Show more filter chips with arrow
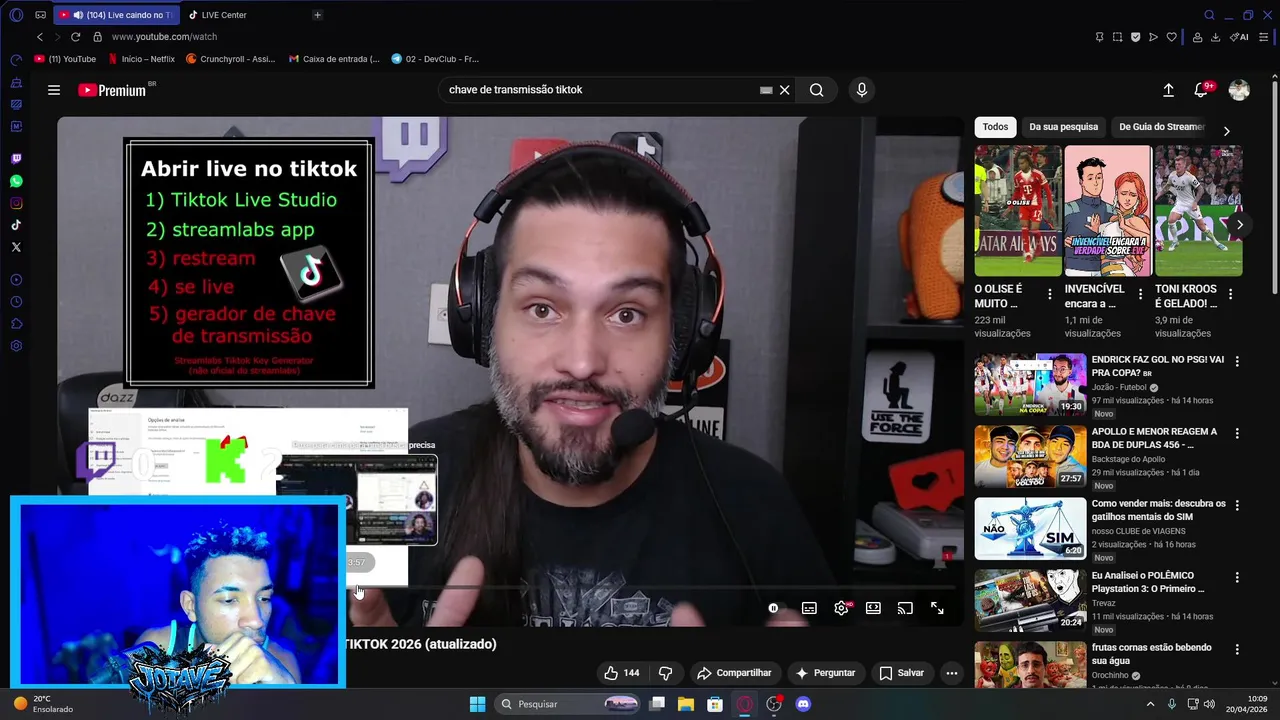 (x=1227, y=131)
